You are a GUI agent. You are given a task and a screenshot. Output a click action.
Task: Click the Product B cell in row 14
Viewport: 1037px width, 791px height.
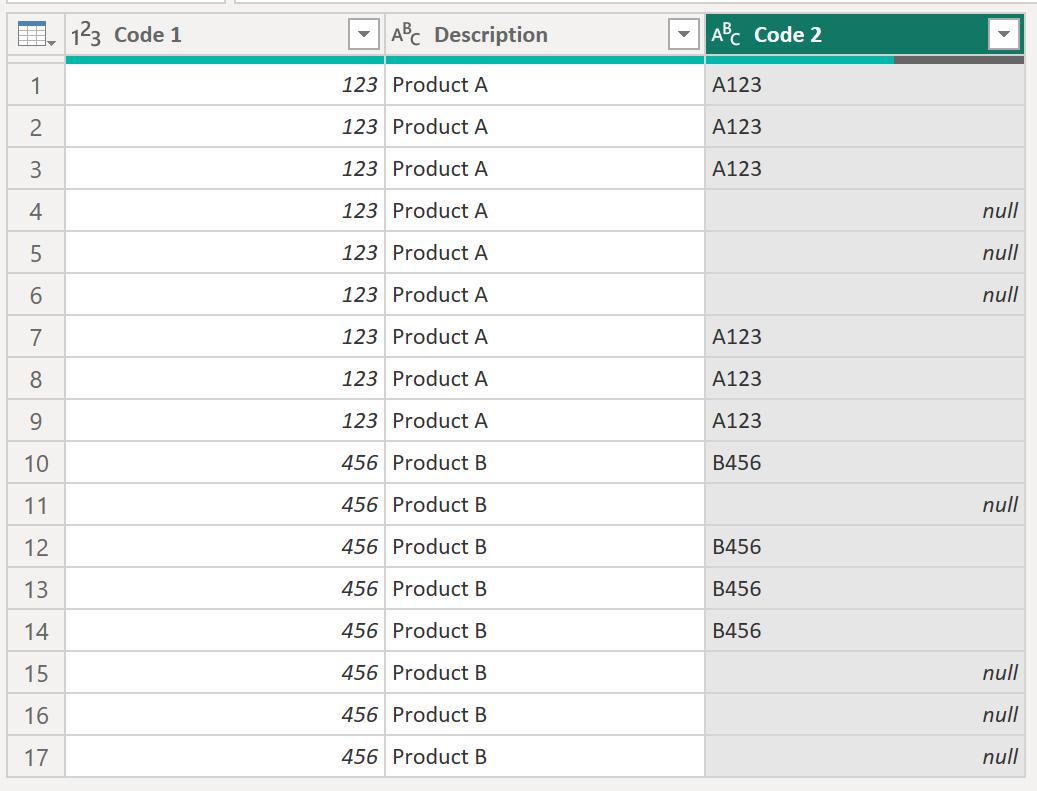point(545,631)
